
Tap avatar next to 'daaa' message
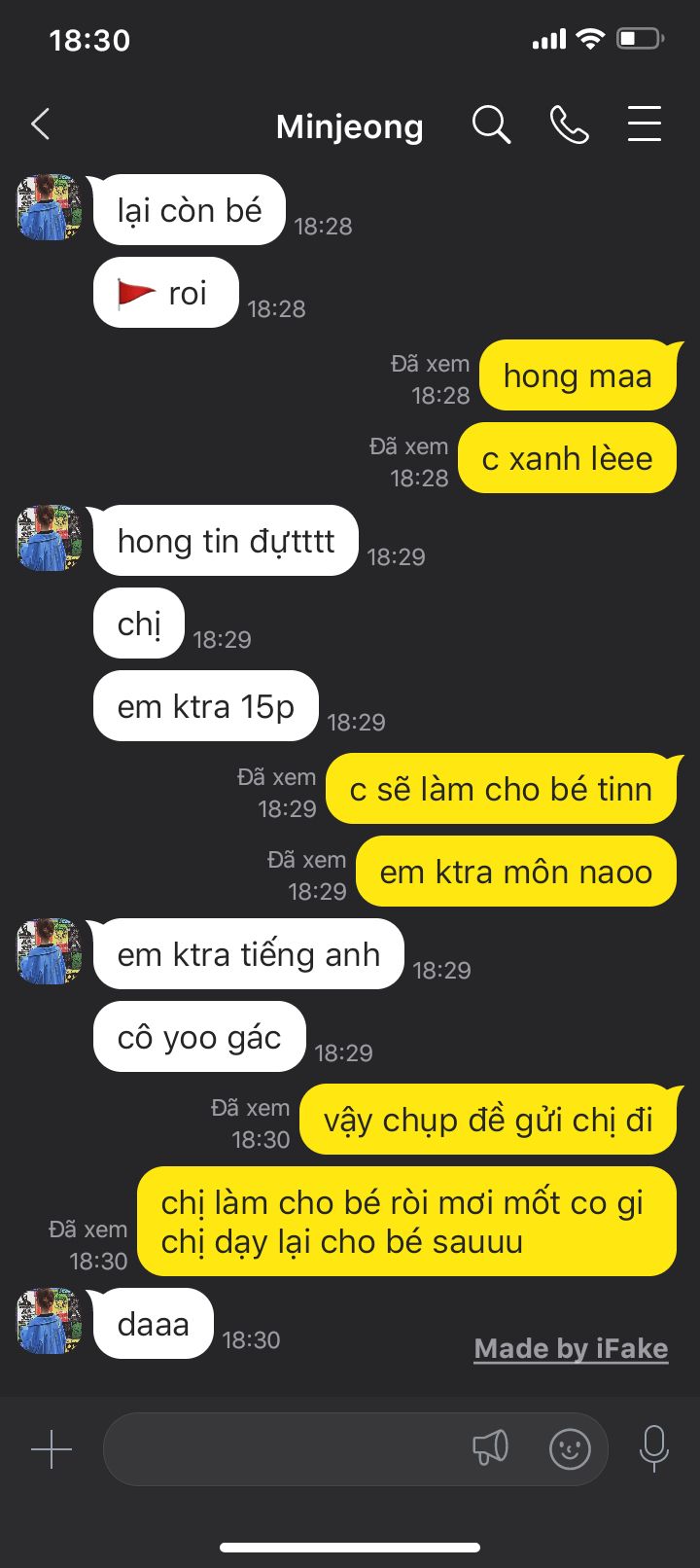(x=49, y=1321)
